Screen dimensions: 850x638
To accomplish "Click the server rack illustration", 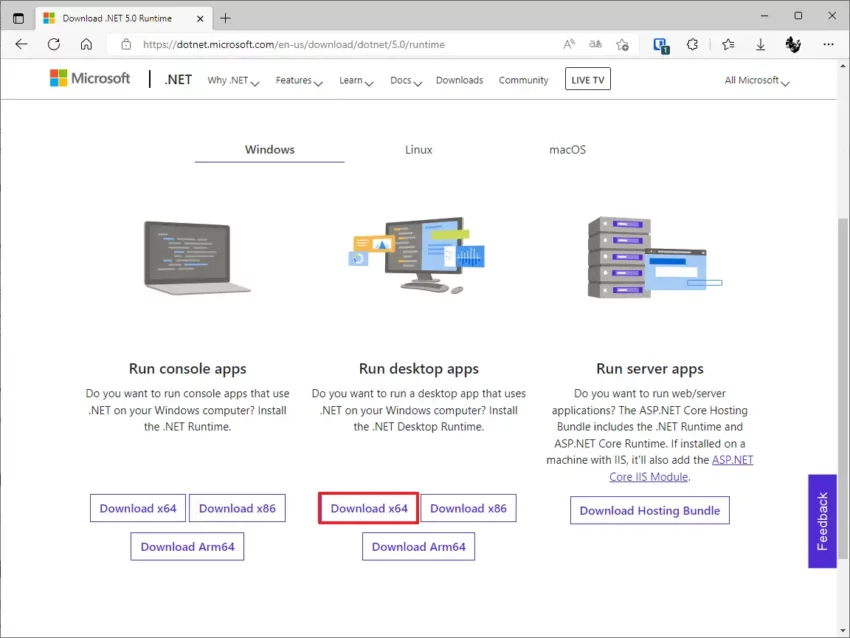I will [x=655, y=257].
